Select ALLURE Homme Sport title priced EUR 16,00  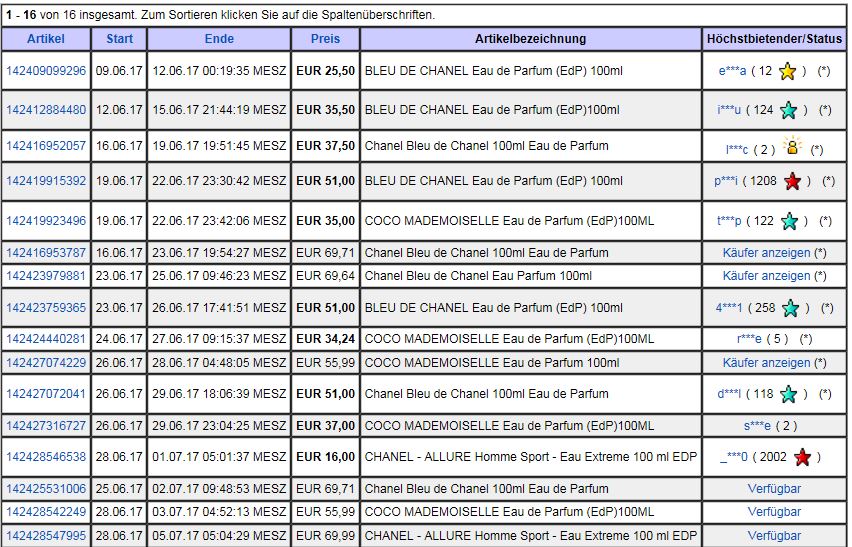pos(530,457)
